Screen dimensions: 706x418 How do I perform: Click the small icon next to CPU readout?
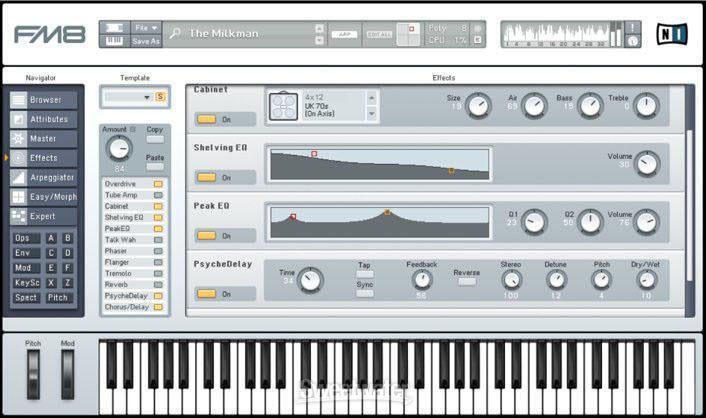(x=478, y=40)
